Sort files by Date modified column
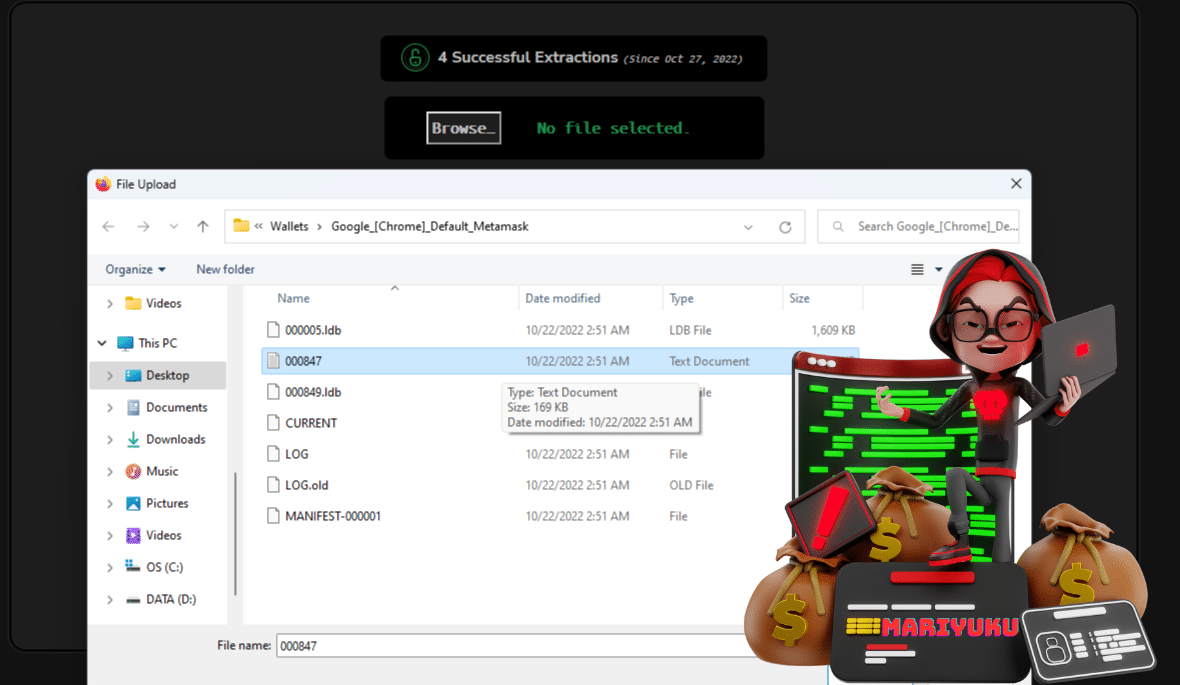 click(x=563, y=299)
